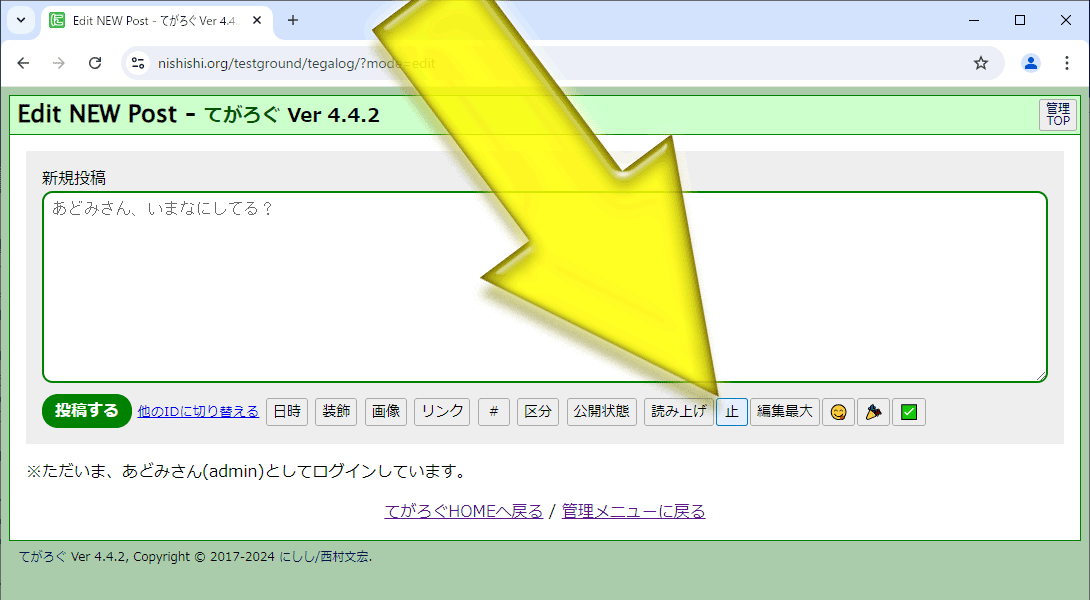Select the Edit NEW Post tab
Screen dimensions: 1090x600
(156, 21)
